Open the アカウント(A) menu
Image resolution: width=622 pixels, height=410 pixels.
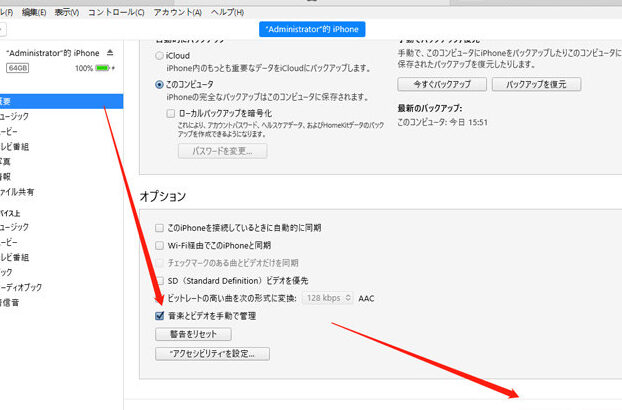(178, 12)
